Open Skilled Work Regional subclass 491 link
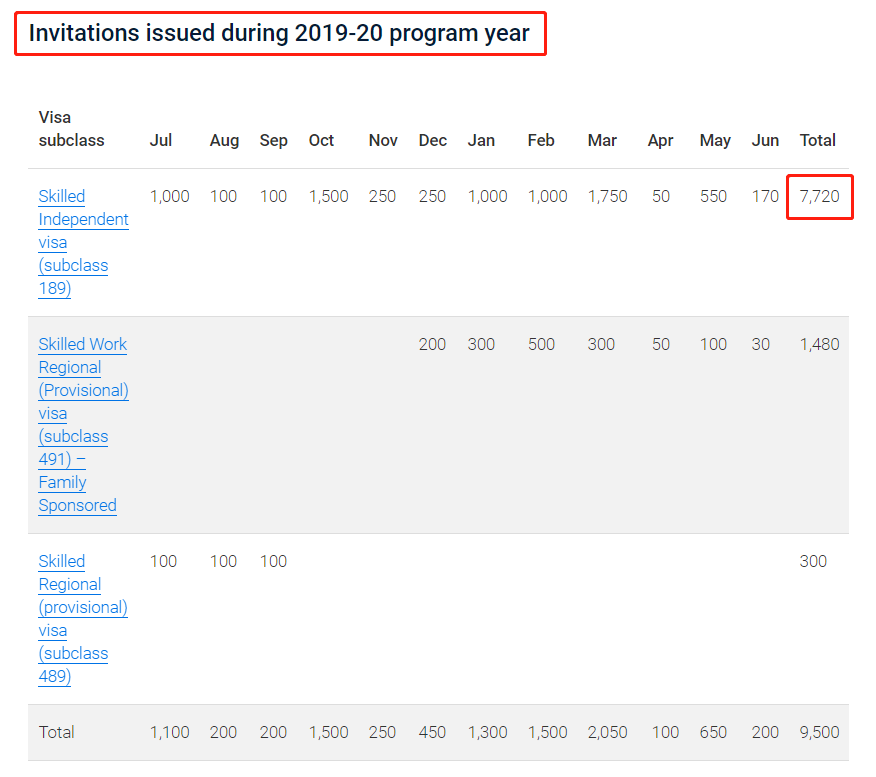 click(83, 425)
